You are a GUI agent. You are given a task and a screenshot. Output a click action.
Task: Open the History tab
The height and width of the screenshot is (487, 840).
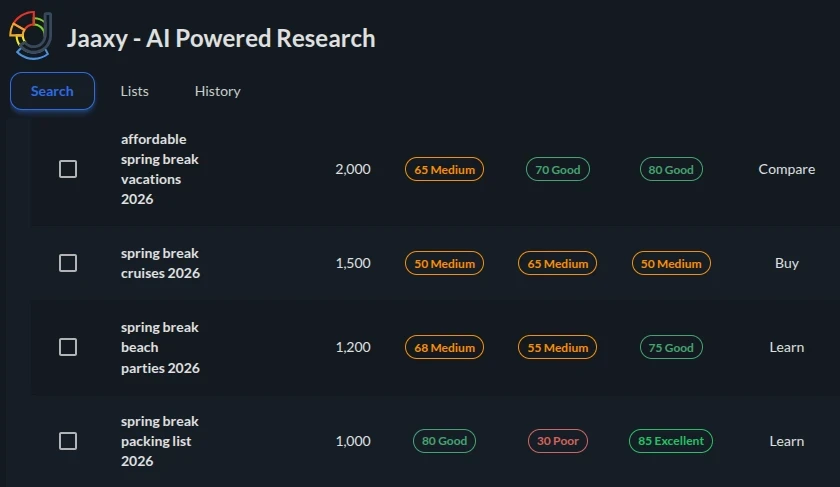[217, 91]
